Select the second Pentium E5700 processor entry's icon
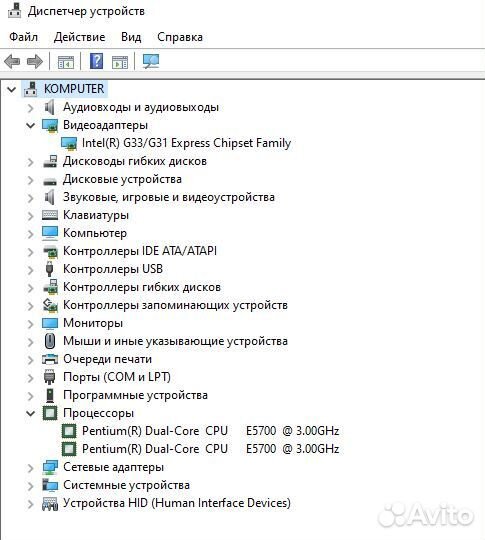 point(69,449)
